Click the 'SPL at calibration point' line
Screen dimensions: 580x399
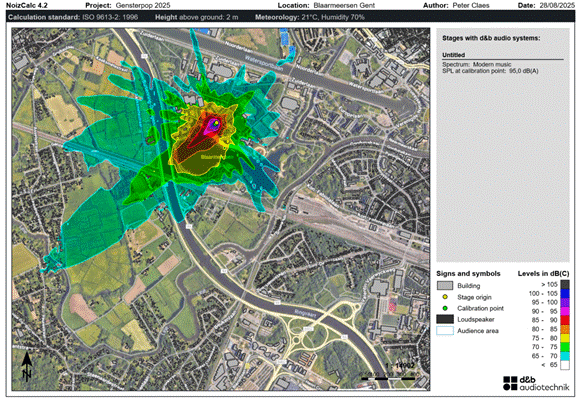click(x=490, y=71)
